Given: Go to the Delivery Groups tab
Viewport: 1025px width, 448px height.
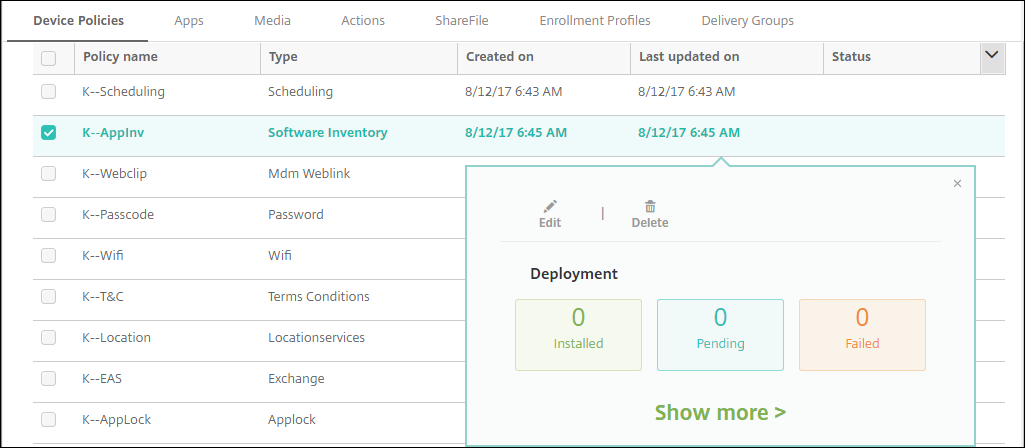Looking at the screenshot, I should [747, 20].
